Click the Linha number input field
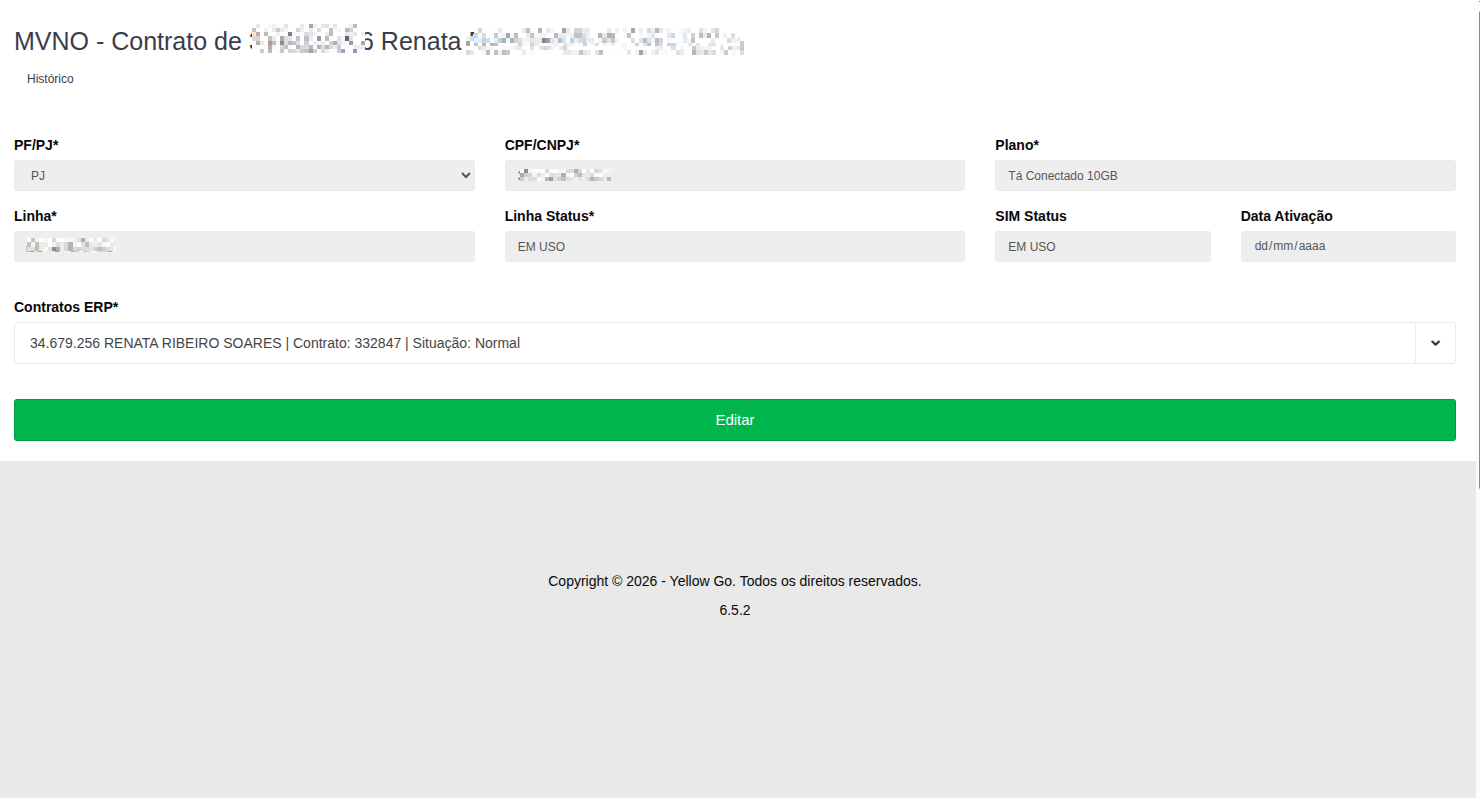This screenshot has width=1480, height=798. click(x=244, y=246)
